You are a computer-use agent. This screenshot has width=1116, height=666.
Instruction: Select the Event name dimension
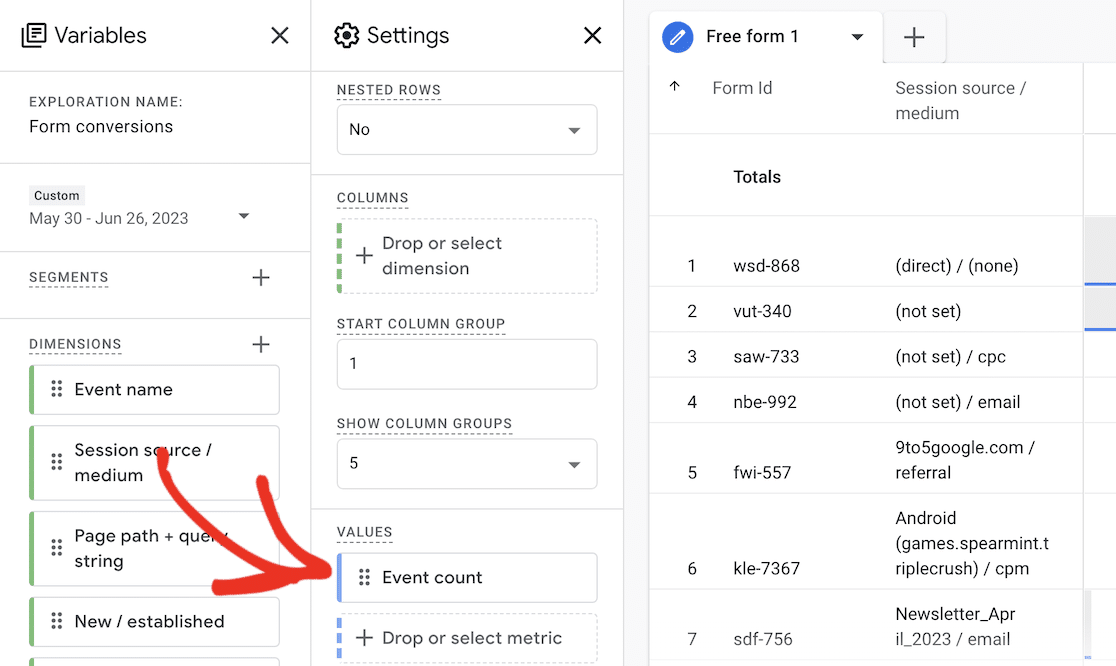point(154,390)
